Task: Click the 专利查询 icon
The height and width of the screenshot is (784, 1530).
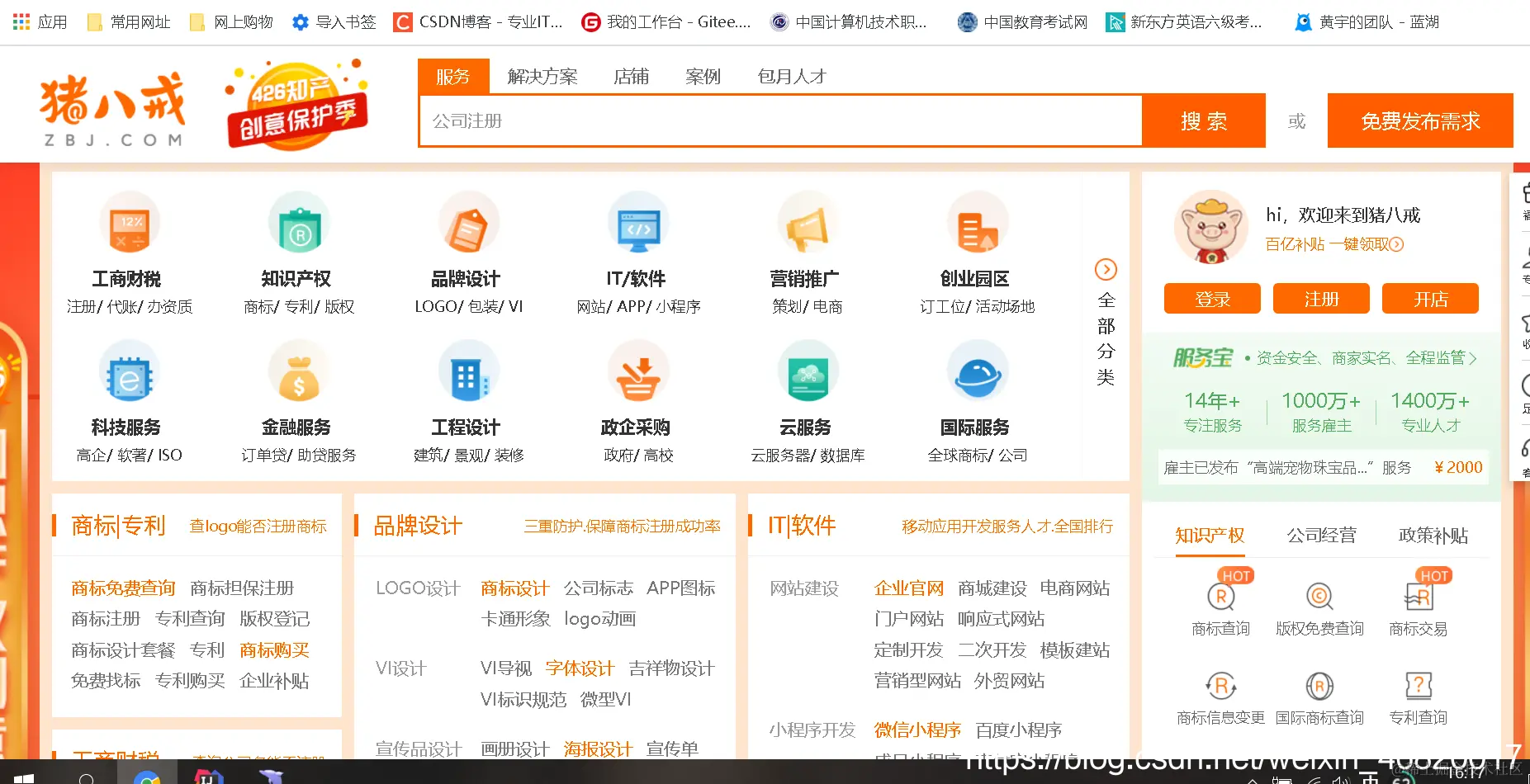Action: click(x=1419, y=687)
